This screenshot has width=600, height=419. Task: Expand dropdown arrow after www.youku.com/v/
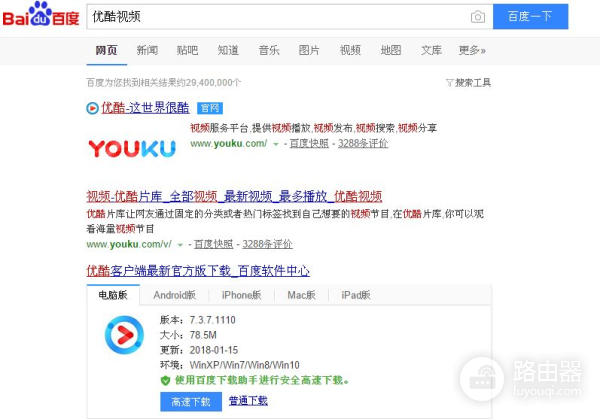pos(180,245)
